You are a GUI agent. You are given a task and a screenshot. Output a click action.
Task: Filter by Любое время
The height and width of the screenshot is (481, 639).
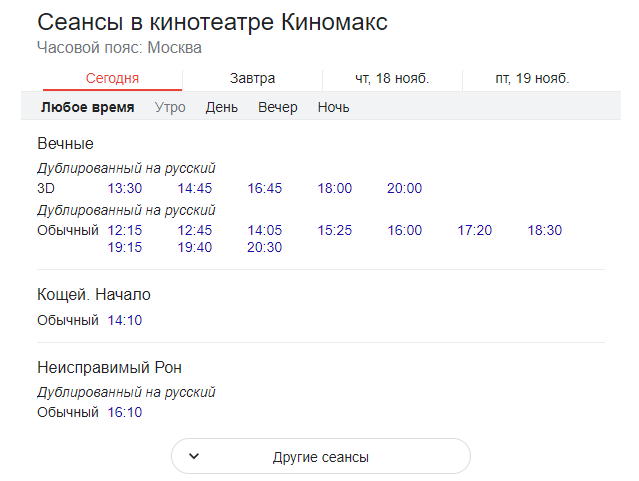tap(87, 107)
